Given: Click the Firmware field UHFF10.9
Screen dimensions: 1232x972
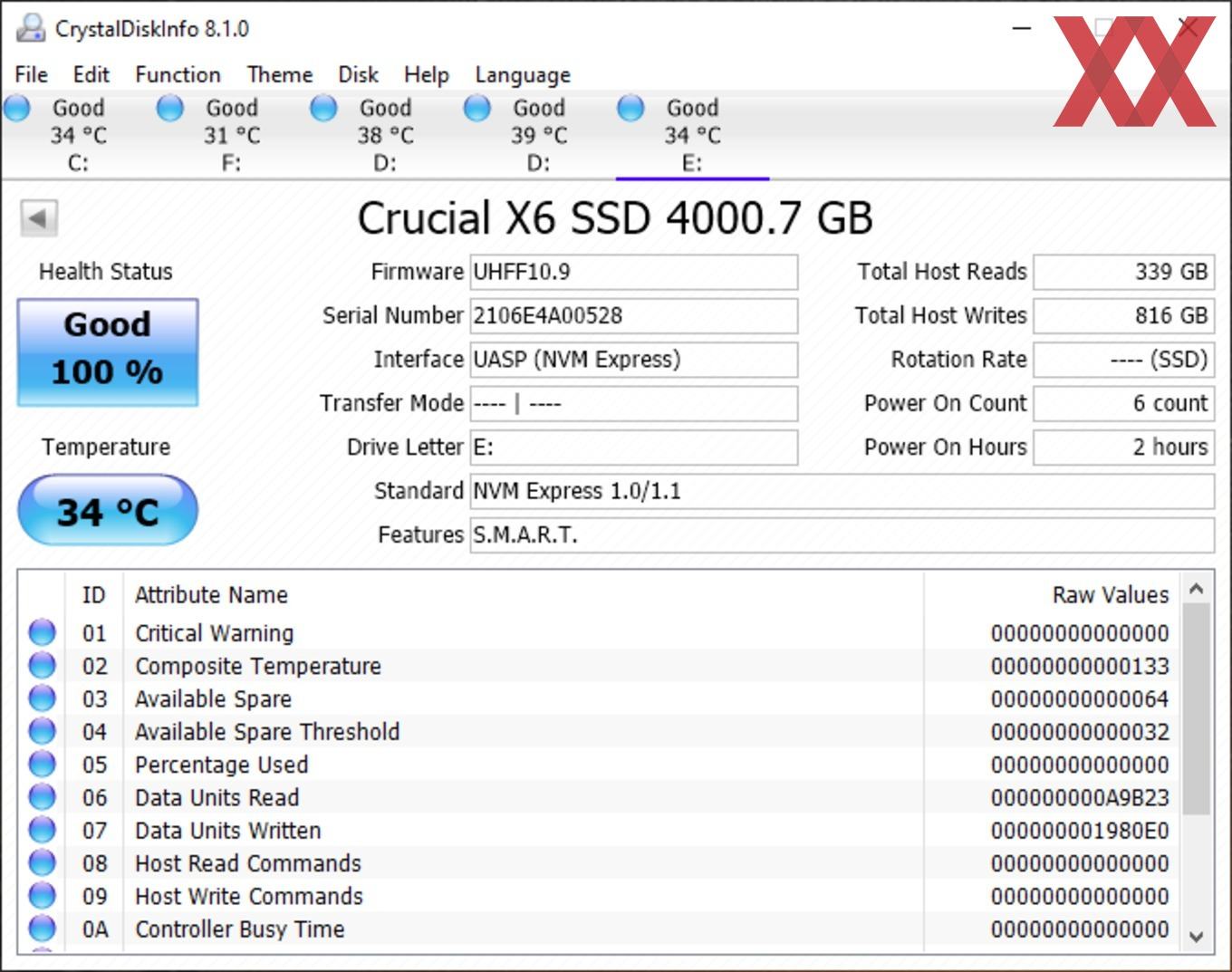Looking at the screenshot, I should (x=633, y=272).
